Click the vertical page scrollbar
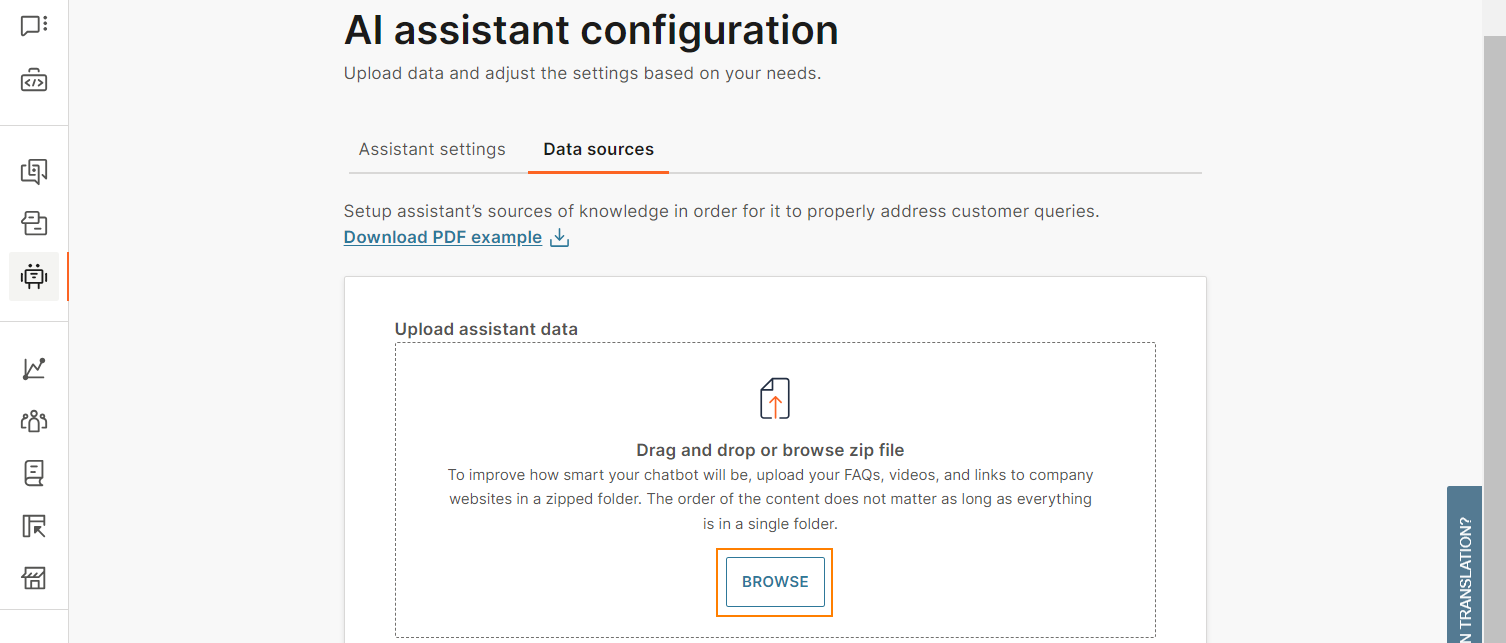Screen dimensions: 1506x643 click(x=1494, y=300)
